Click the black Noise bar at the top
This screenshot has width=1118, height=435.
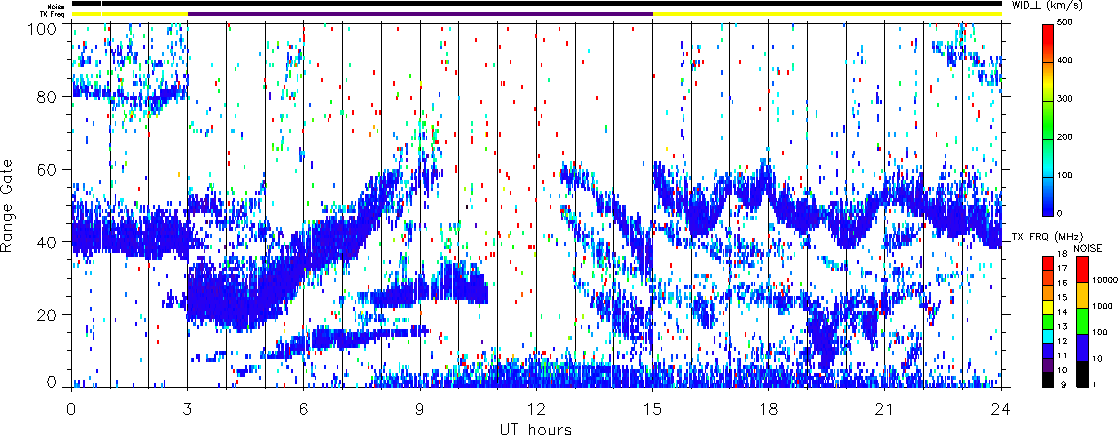pyautogui.click(x=536, y=4)
